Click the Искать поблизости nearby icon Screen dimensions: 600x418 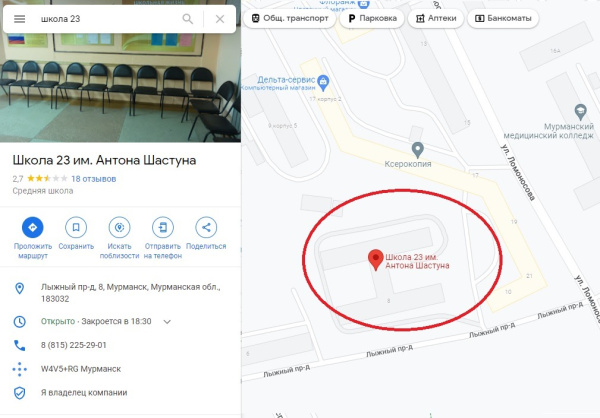click(119, 227)
